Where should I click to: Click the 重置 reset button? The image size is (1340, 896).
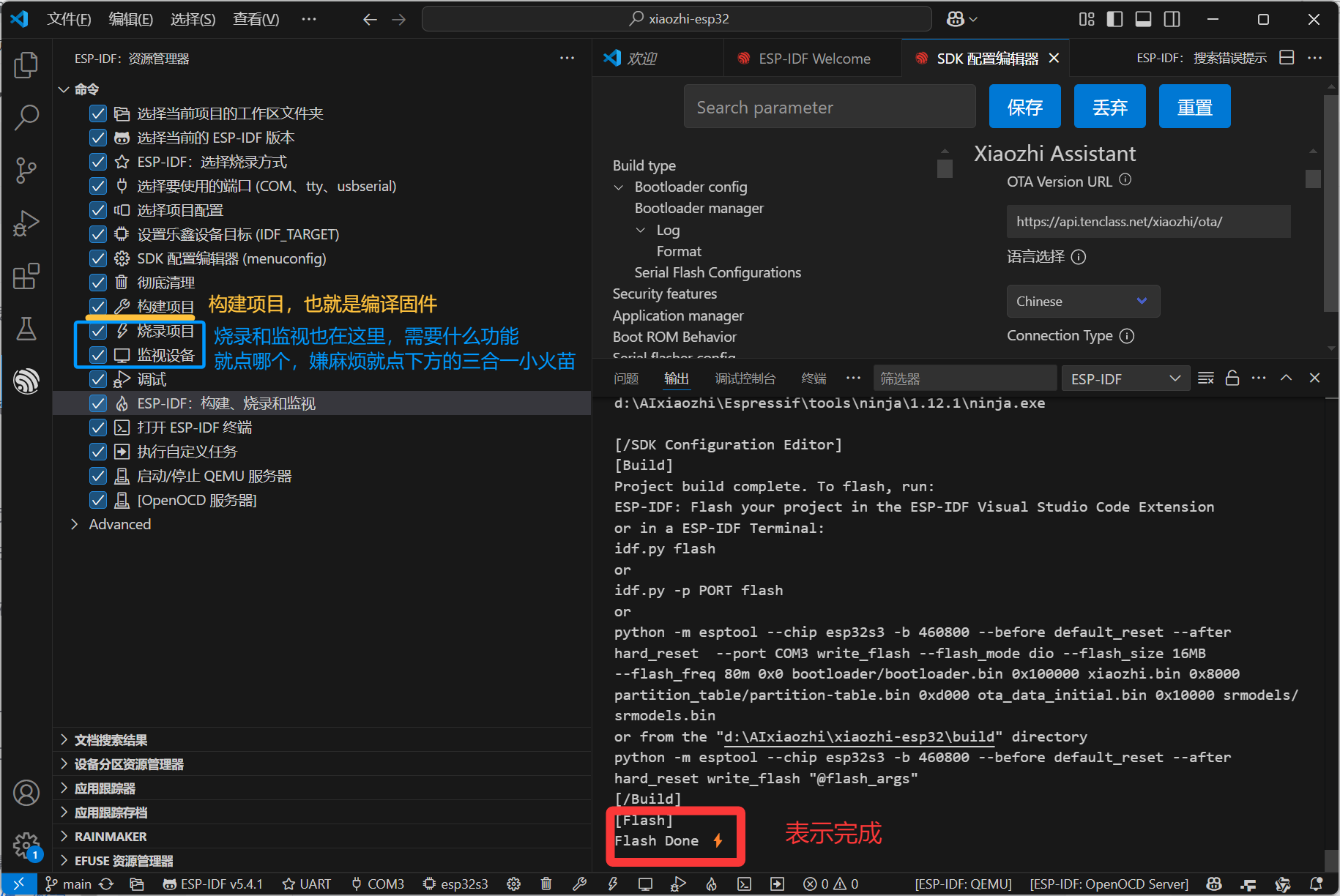(1194, 107)
